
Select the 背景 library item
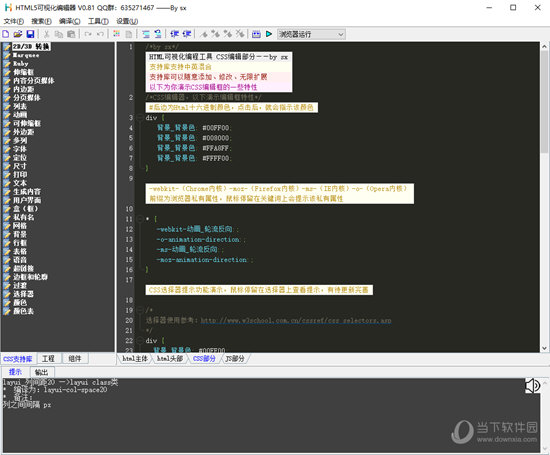coord(20,234)
